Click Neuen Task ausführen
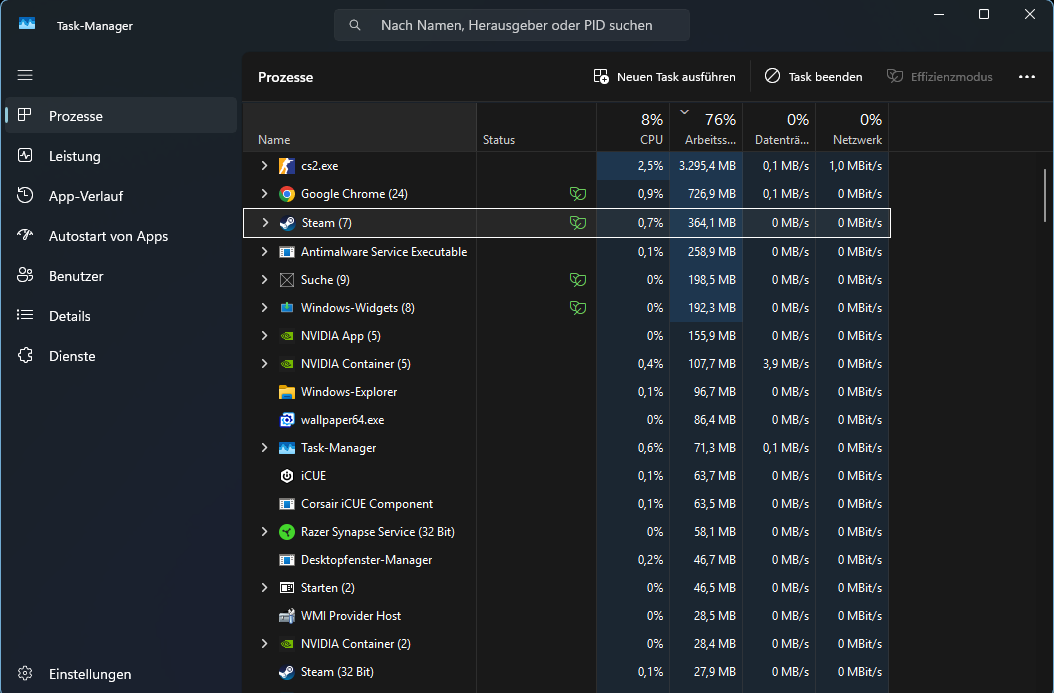The image size is (1054, 693). (x=665, y=77)
